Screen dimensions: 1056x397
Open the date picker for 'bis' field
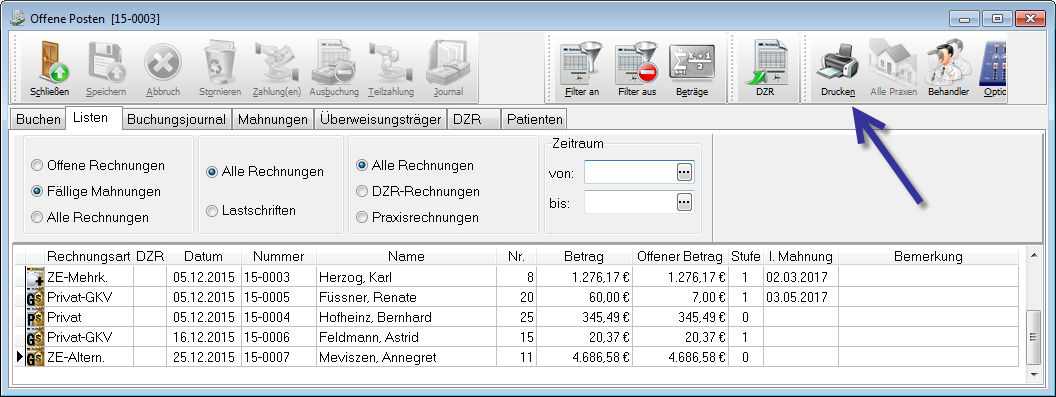(x=684, y=202)
